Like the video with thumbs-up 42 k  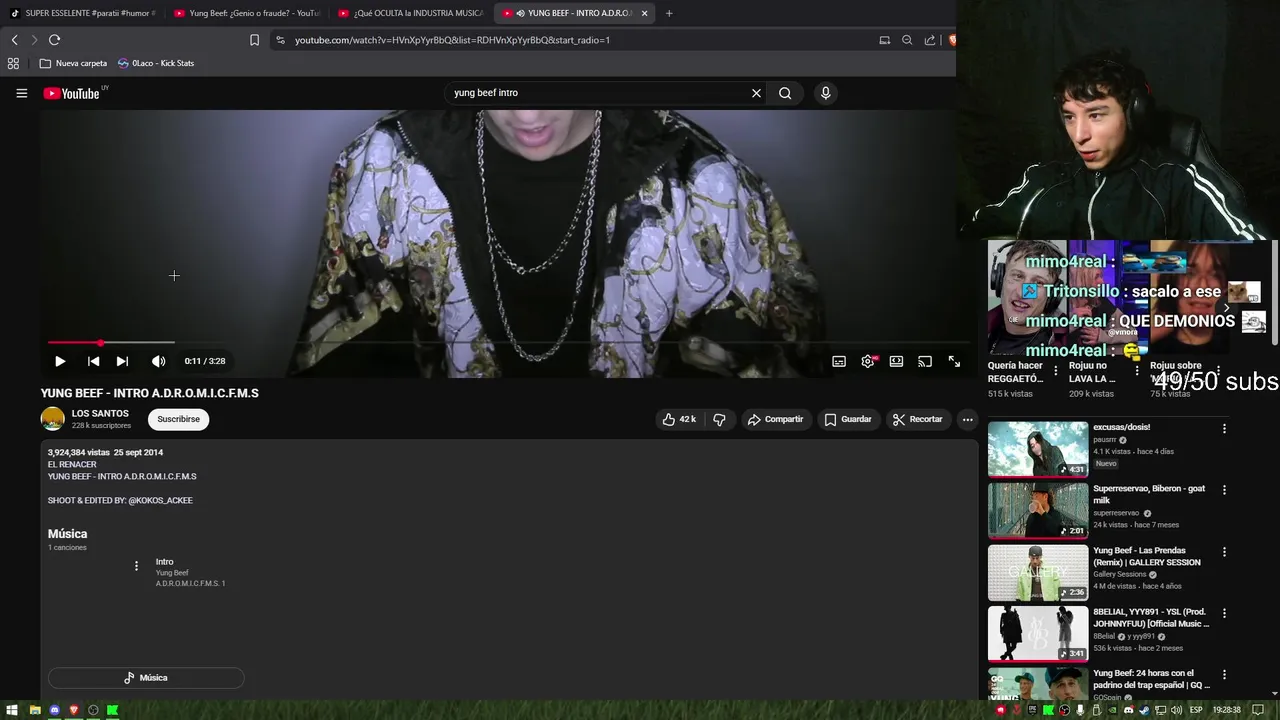(678, 419)
